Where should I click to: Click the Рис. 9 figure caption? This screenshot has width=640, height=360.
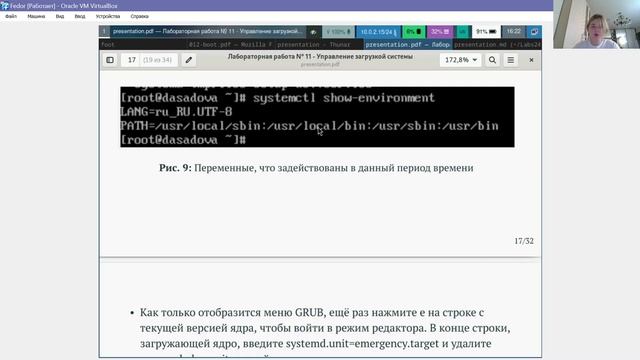click(316, 168)
